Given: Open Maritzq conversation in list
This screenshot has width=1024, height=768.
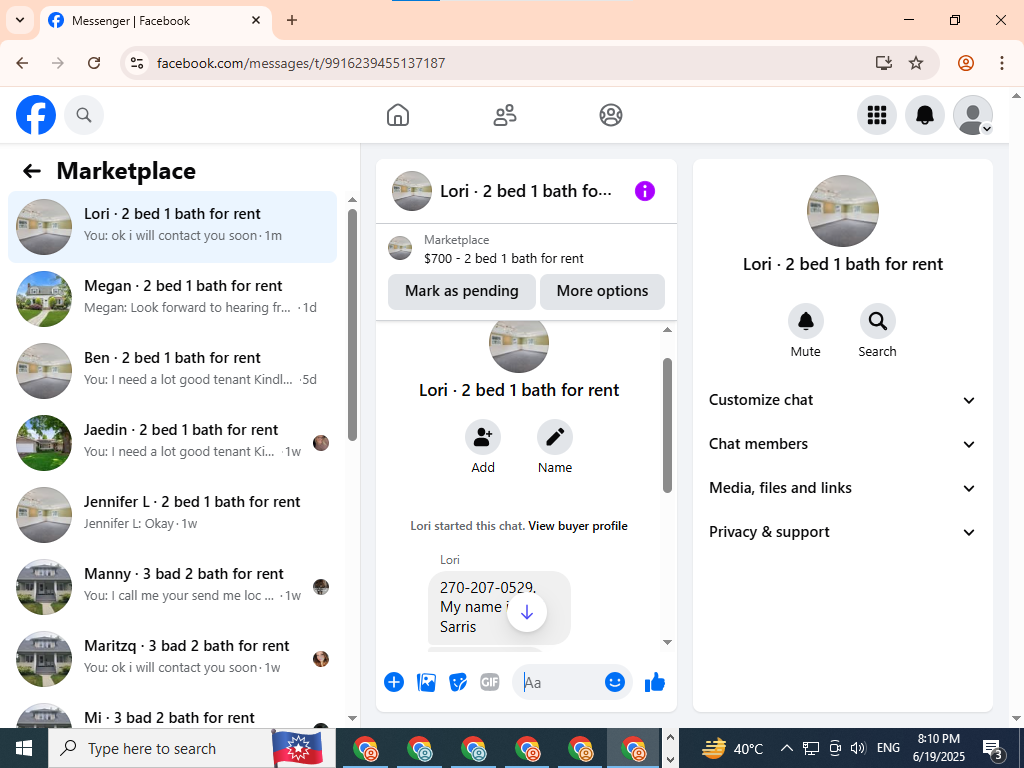Looking at the screenshot, I should pos(172,658).
